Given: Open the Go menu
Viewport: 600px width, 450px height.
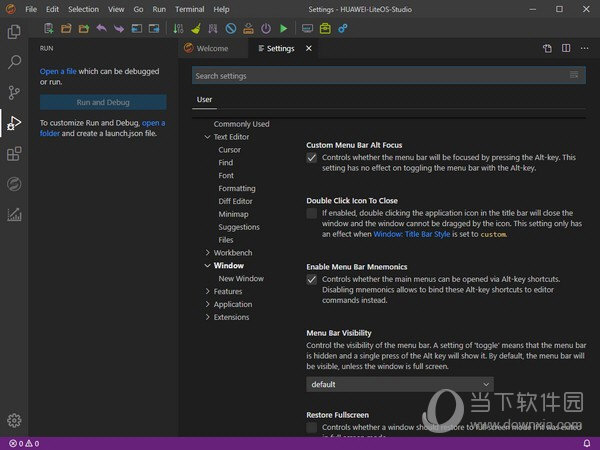Looking at the screenshot, I should (138, 9).
